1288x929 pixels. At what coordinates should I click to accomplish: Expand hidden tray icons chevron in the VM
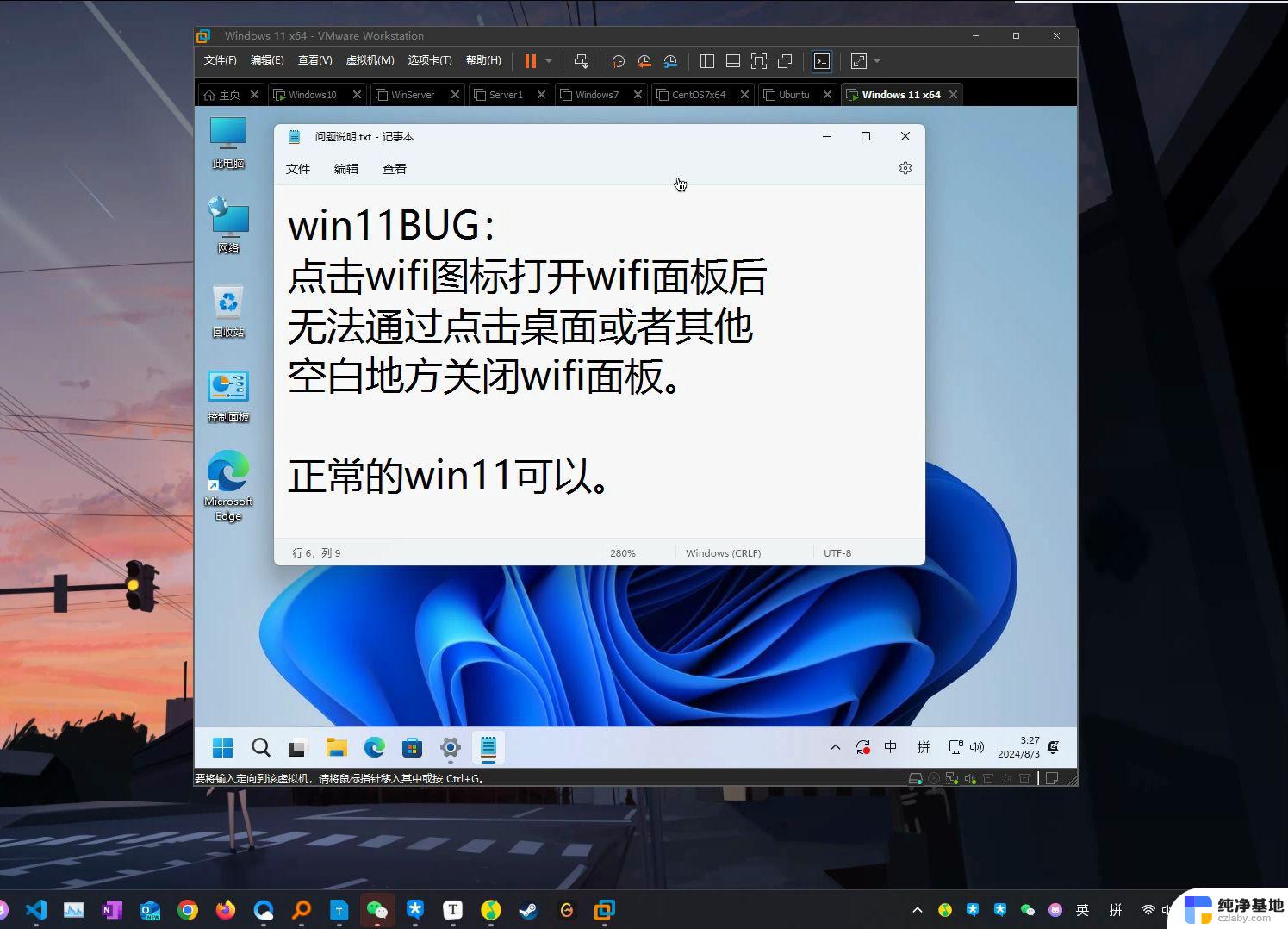(835, 747)
